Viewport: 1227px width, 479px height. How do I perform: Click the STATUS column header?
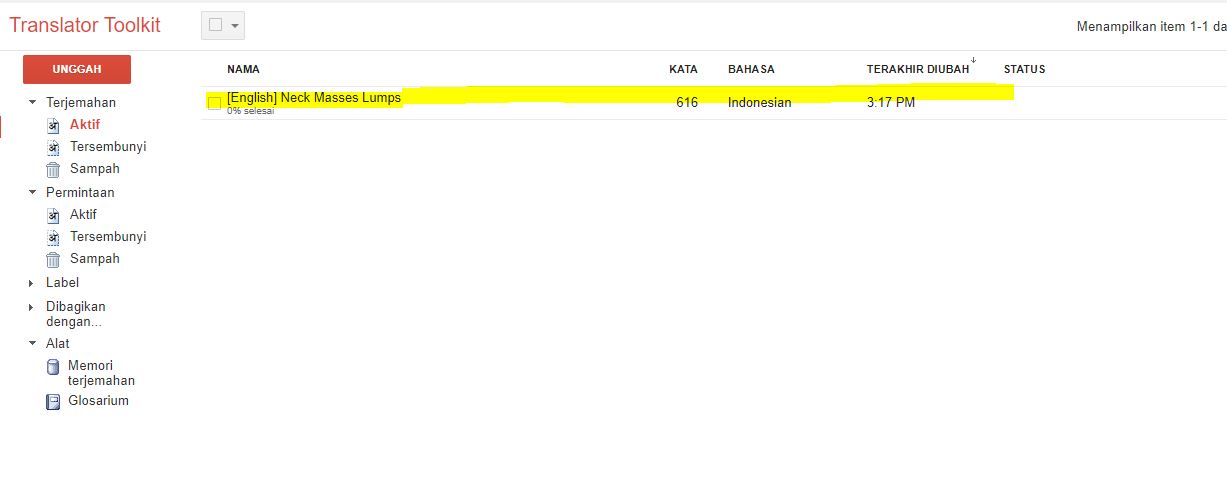click(1024, 69)
